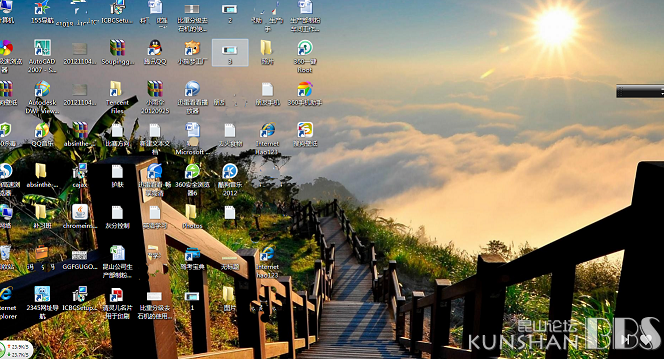Select the highlighted image file named 3
The height and width of the screenshot is (361, 670).
(x=230, y=52)
